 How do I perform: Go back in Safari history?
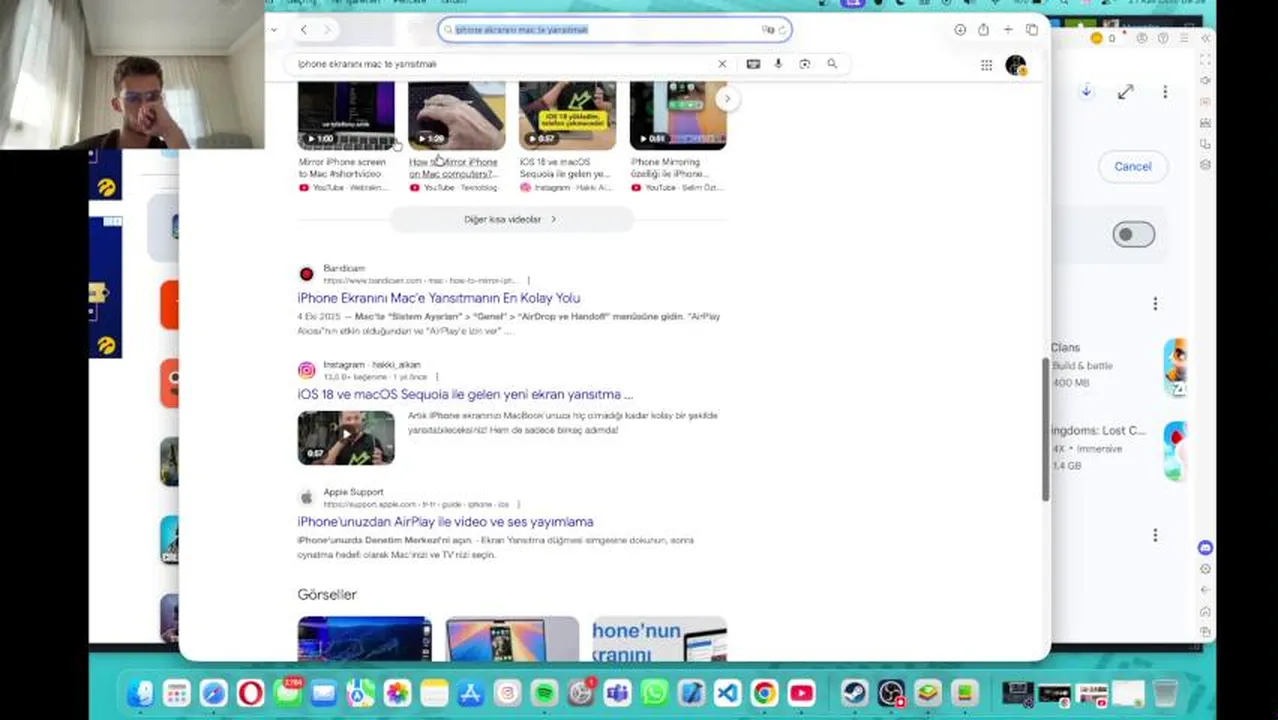coord(304,30)
